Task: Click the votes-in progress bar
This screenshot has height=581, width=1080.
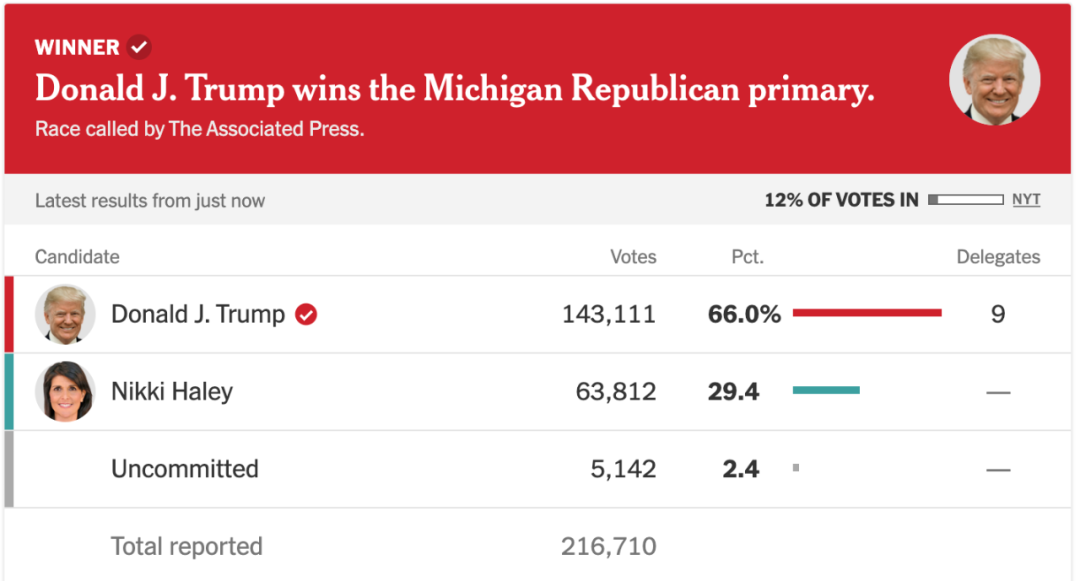Action: pyautogui.click(x=965, y=200)
